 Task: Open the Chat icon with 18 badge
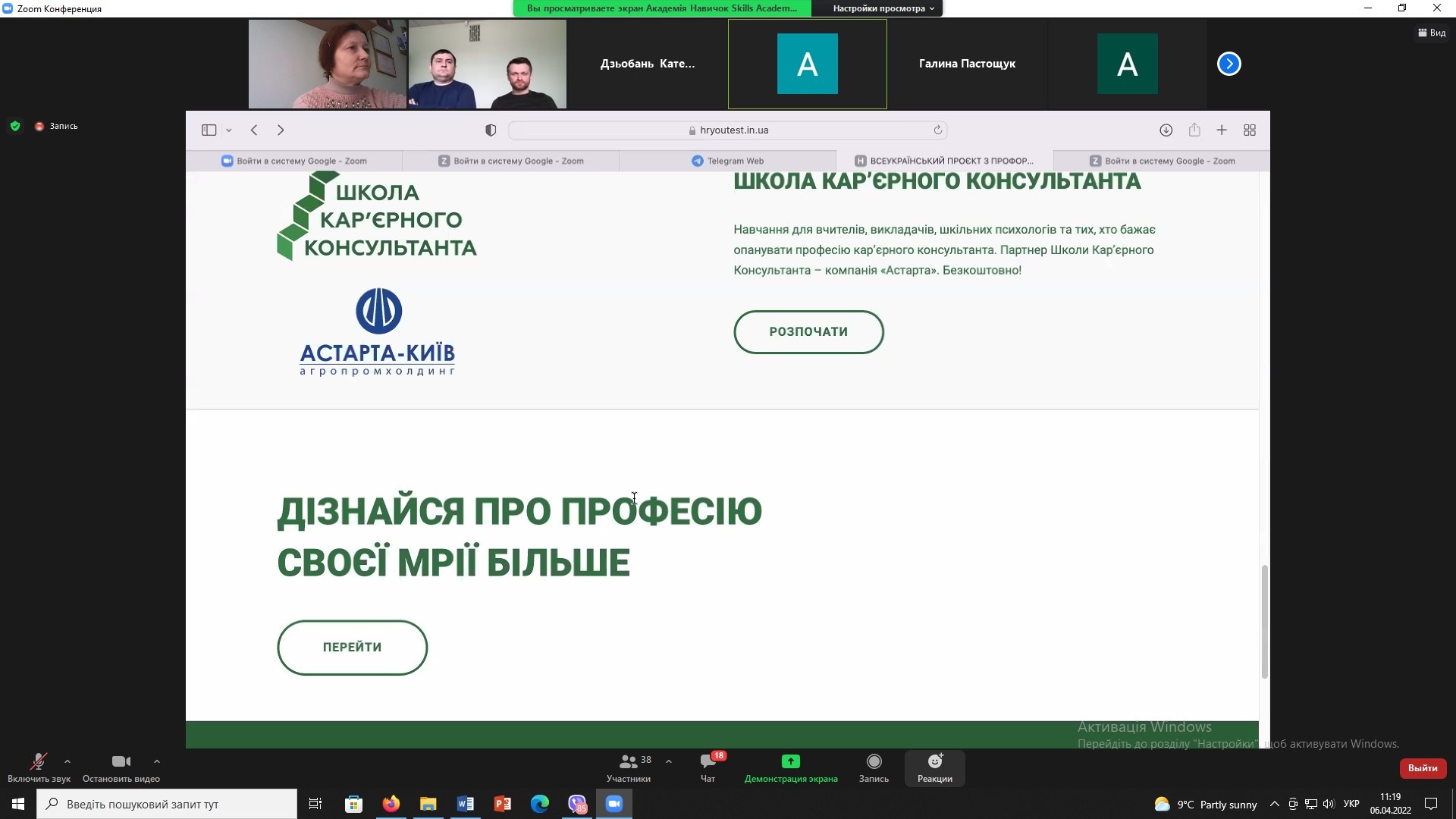pyautogui.click(x=708, y=761)
